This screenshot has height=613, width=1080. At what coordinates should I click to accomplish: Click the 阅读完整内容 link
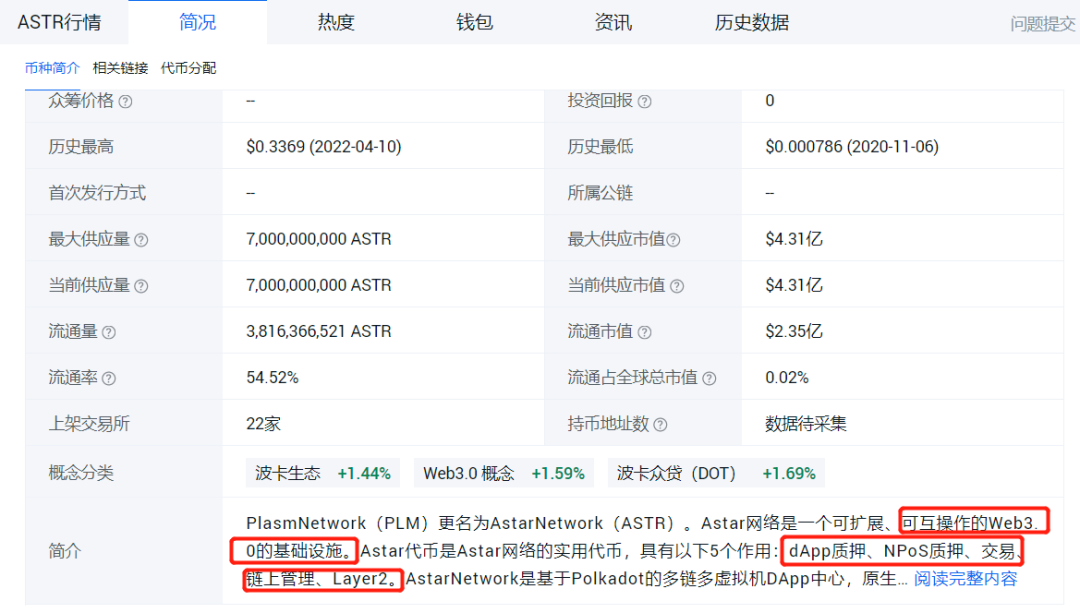pyautogui.click(x=966, y=579)
